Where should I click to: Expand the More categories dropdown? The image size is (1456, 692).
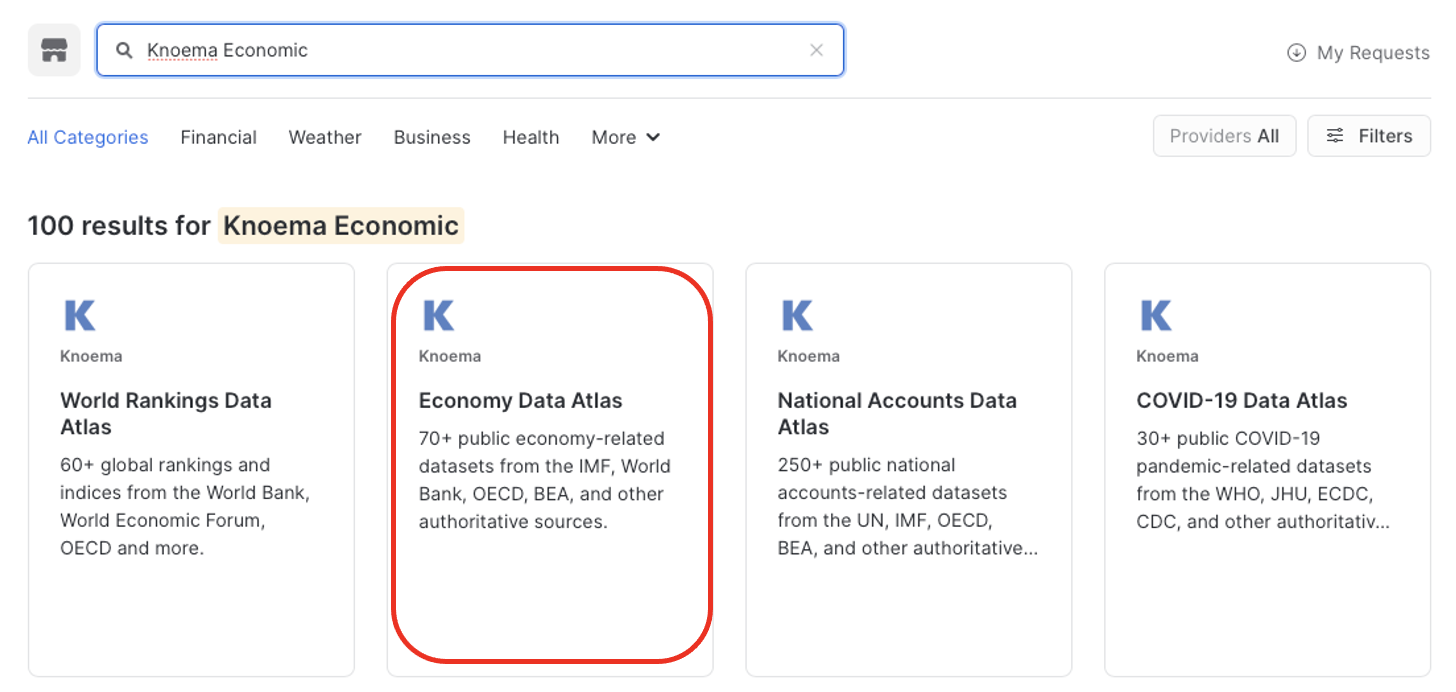coord(626,137)
